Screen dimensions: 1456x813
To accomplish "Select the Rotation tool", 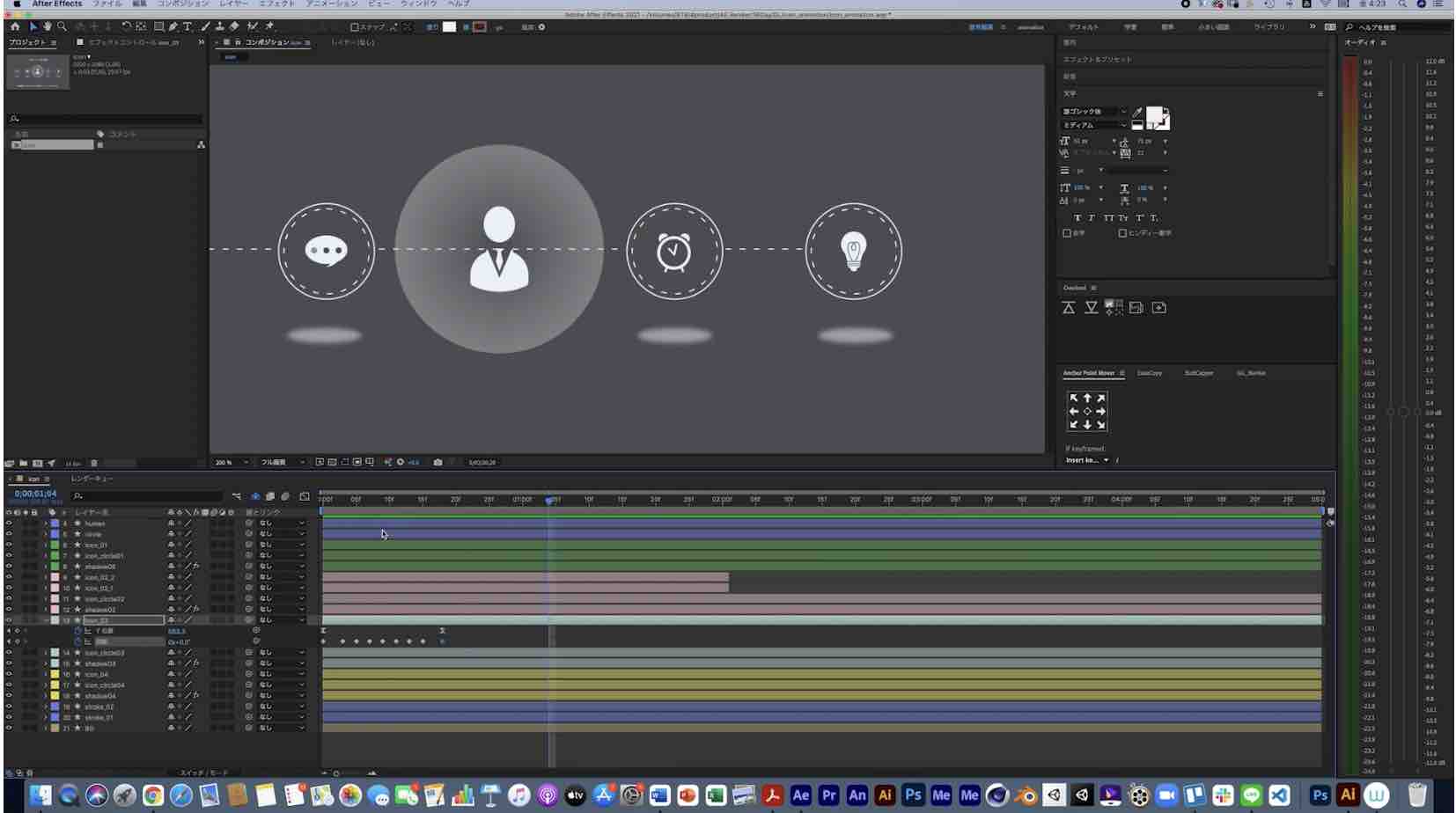I will (x=126, y=26).
